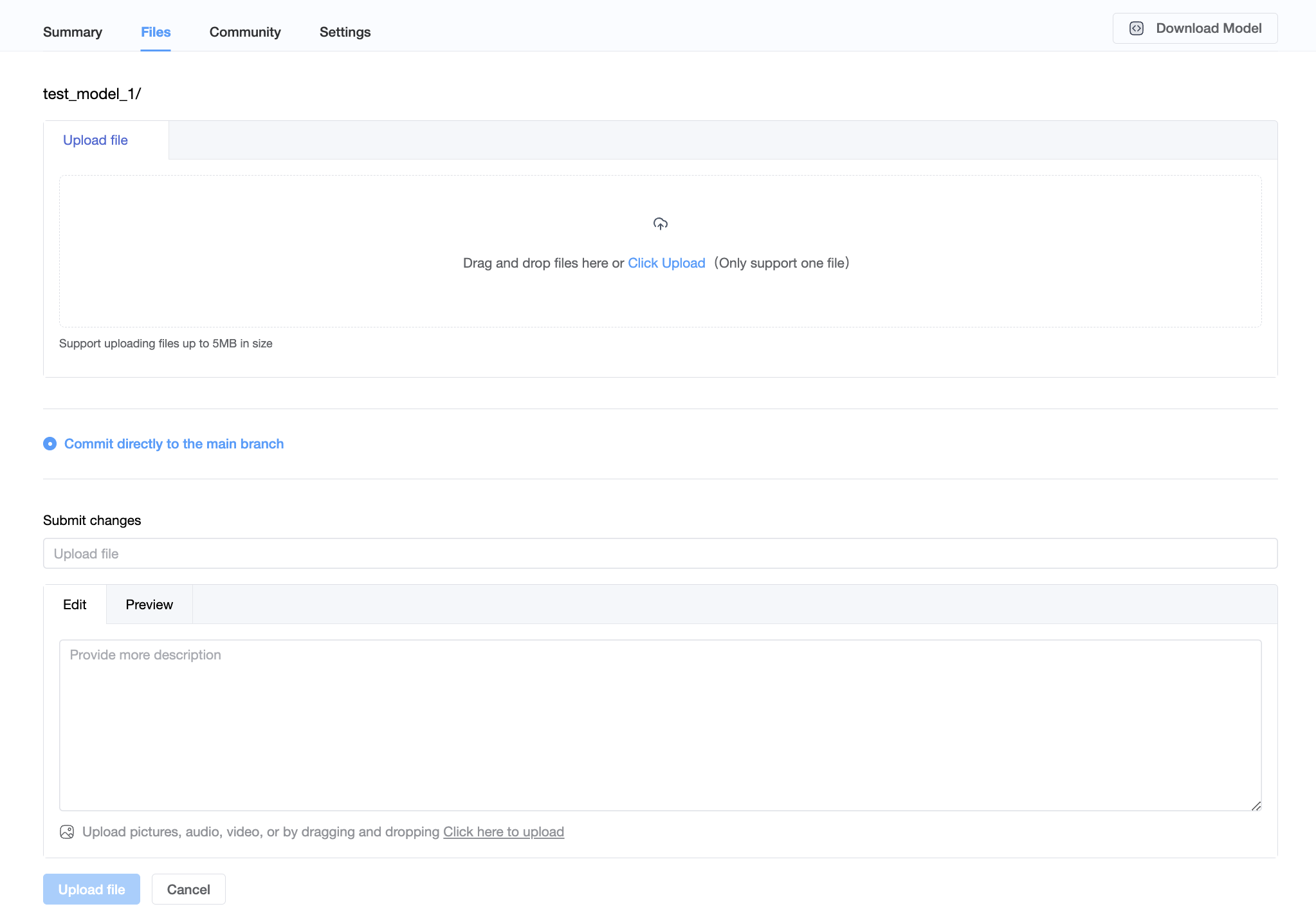Follow the Click here to upload link
Image resolution: width=1316 pixels, height=920 pixels.
click(x=503, y=832)
